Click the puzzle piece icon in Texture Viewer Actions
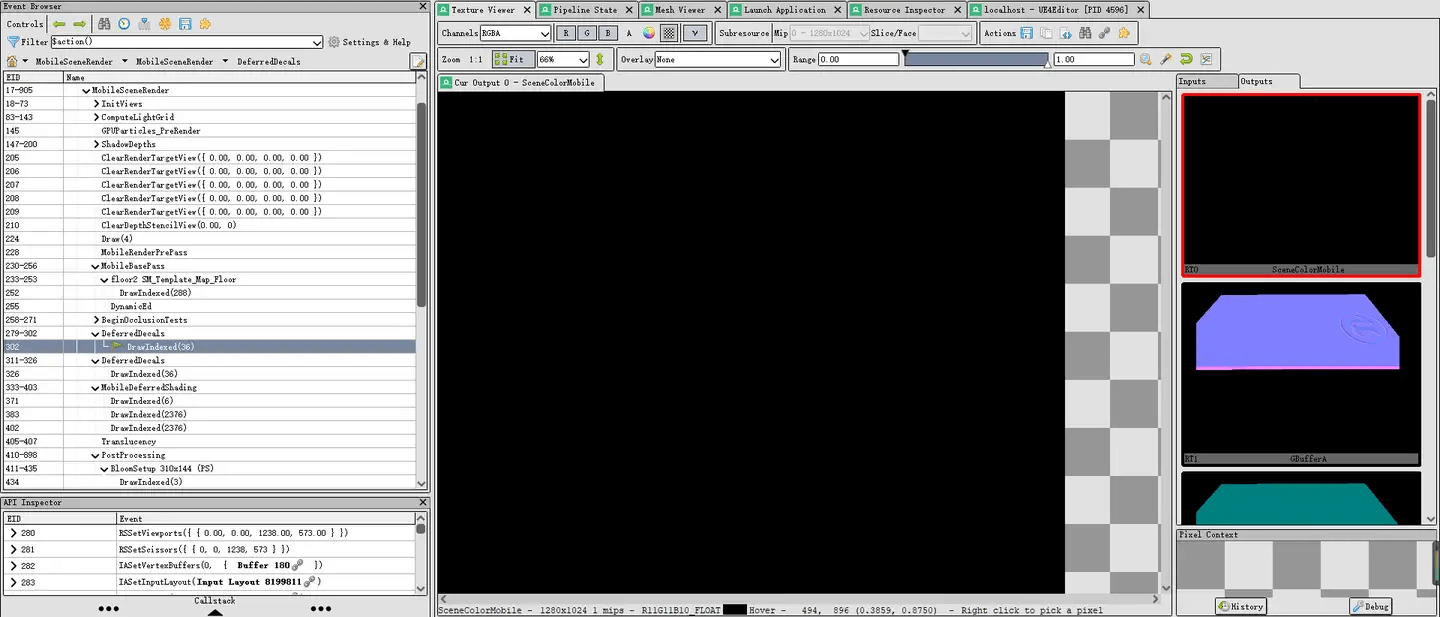Viewport: 1440px width, 617px height. coord(1124,33)
